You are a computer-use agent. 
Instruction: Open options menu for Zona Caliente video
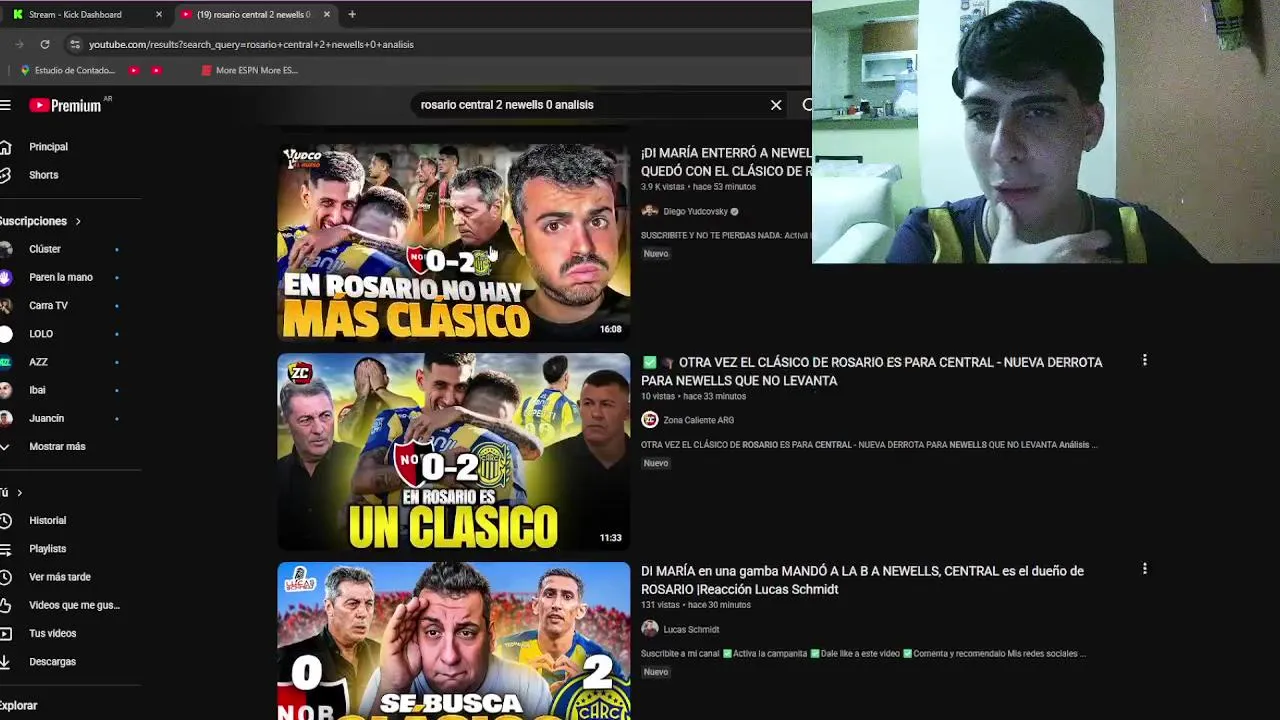coord(1145,360)
